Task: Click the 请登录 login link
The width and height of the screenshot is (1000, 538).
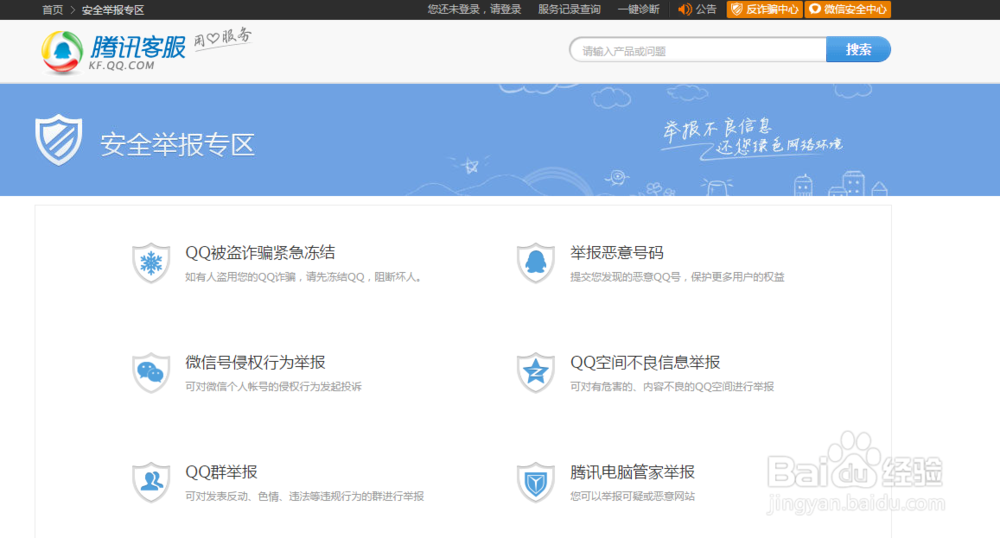Action: pos(505,10)
